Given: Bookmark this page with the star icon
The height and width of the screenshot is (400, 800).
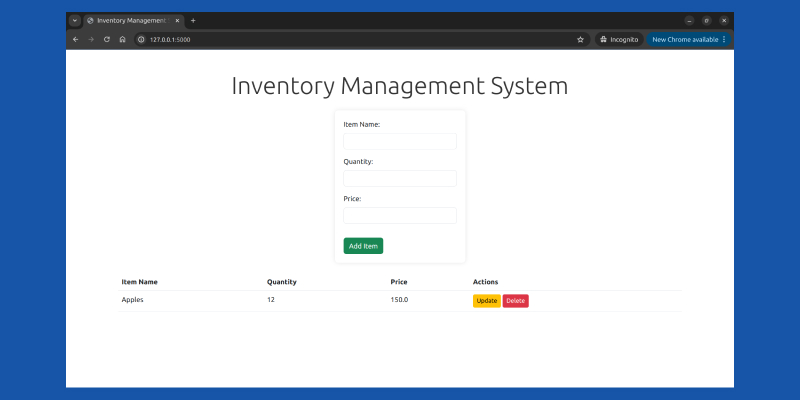Looking at the screenshot, I should (x=580, y=39).
